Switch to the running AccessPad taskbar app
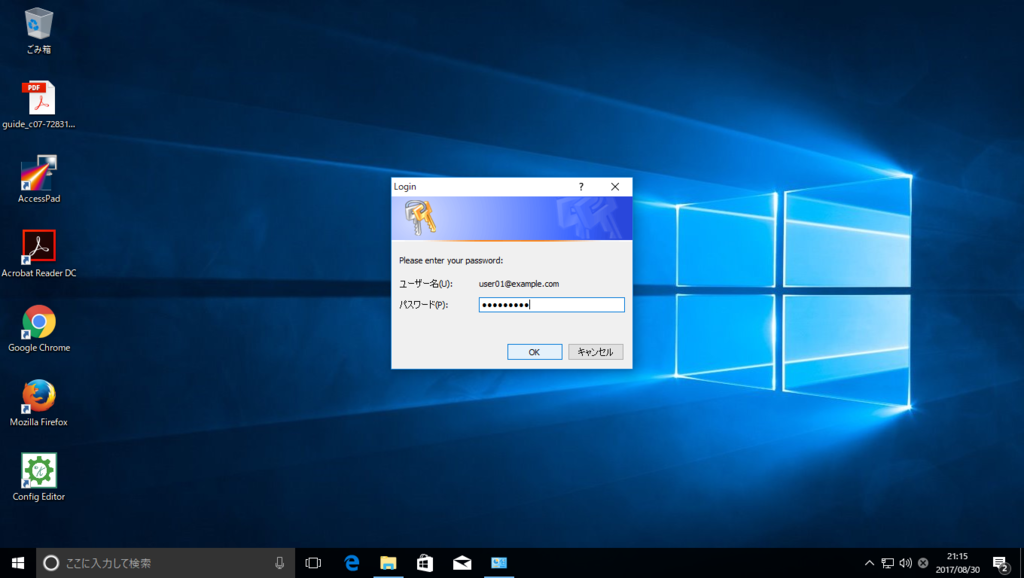 (499, 563)
